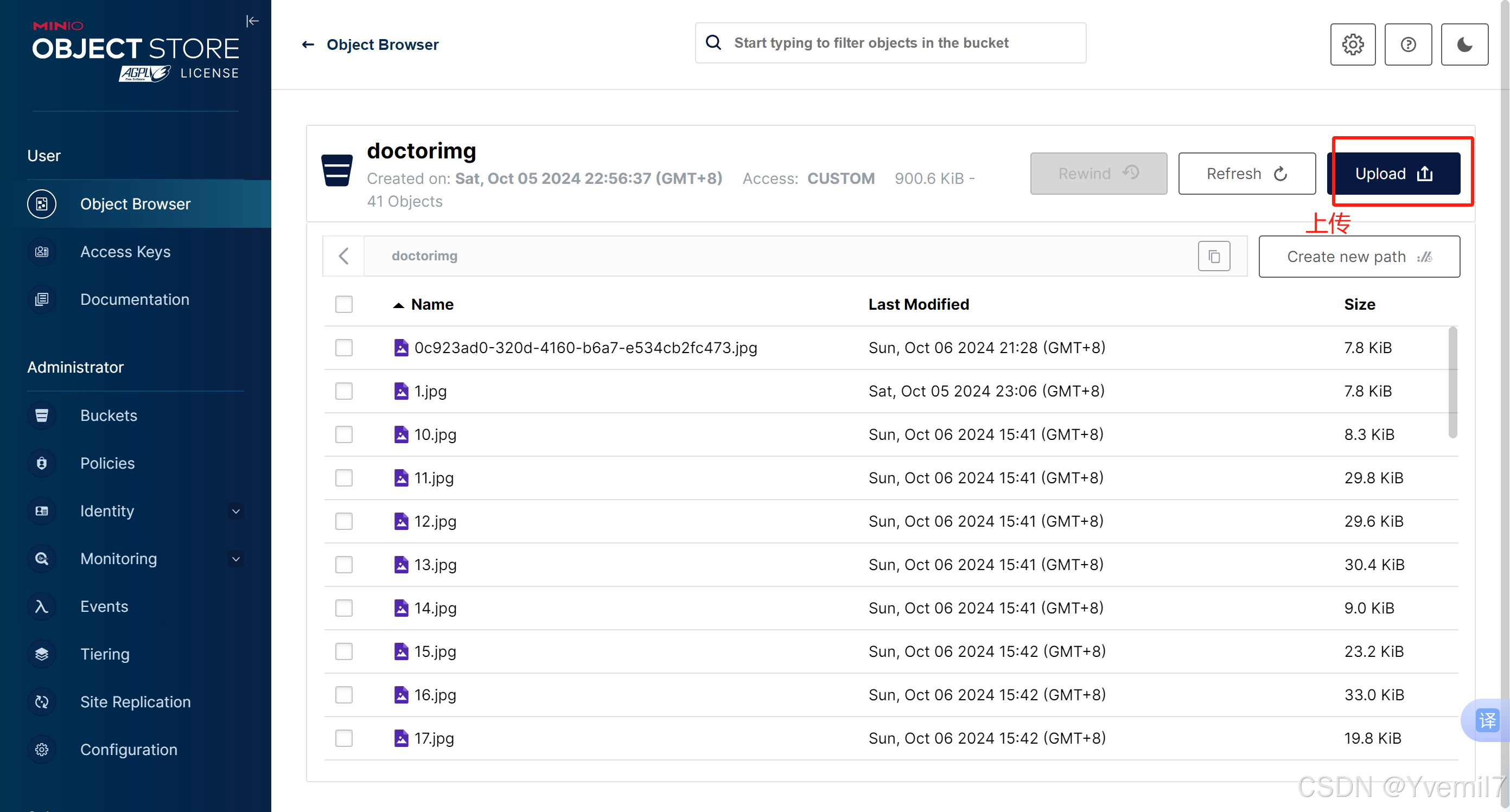Click the Create new path button
This screenshot has height=812, width=1510.
[1358, 256]
